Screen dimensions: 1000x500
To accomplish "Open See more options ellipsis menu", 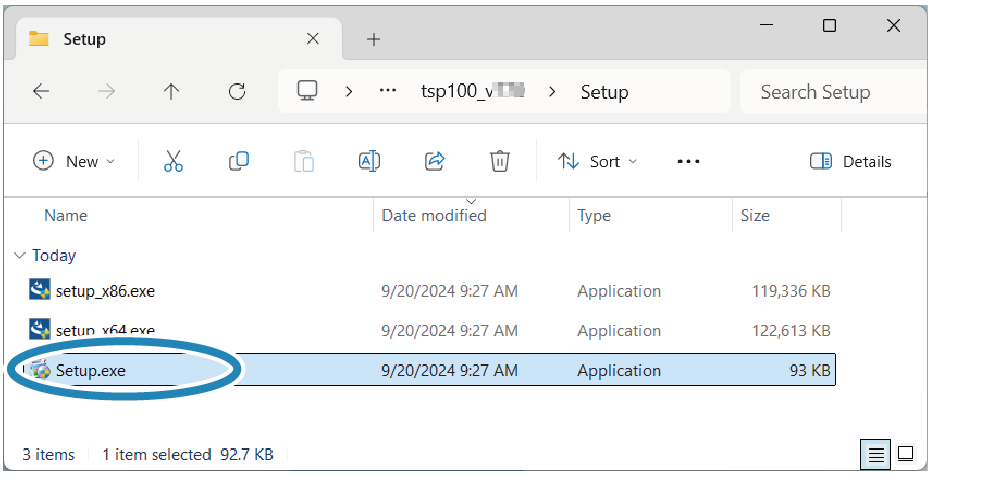I will tap(688, 161).
